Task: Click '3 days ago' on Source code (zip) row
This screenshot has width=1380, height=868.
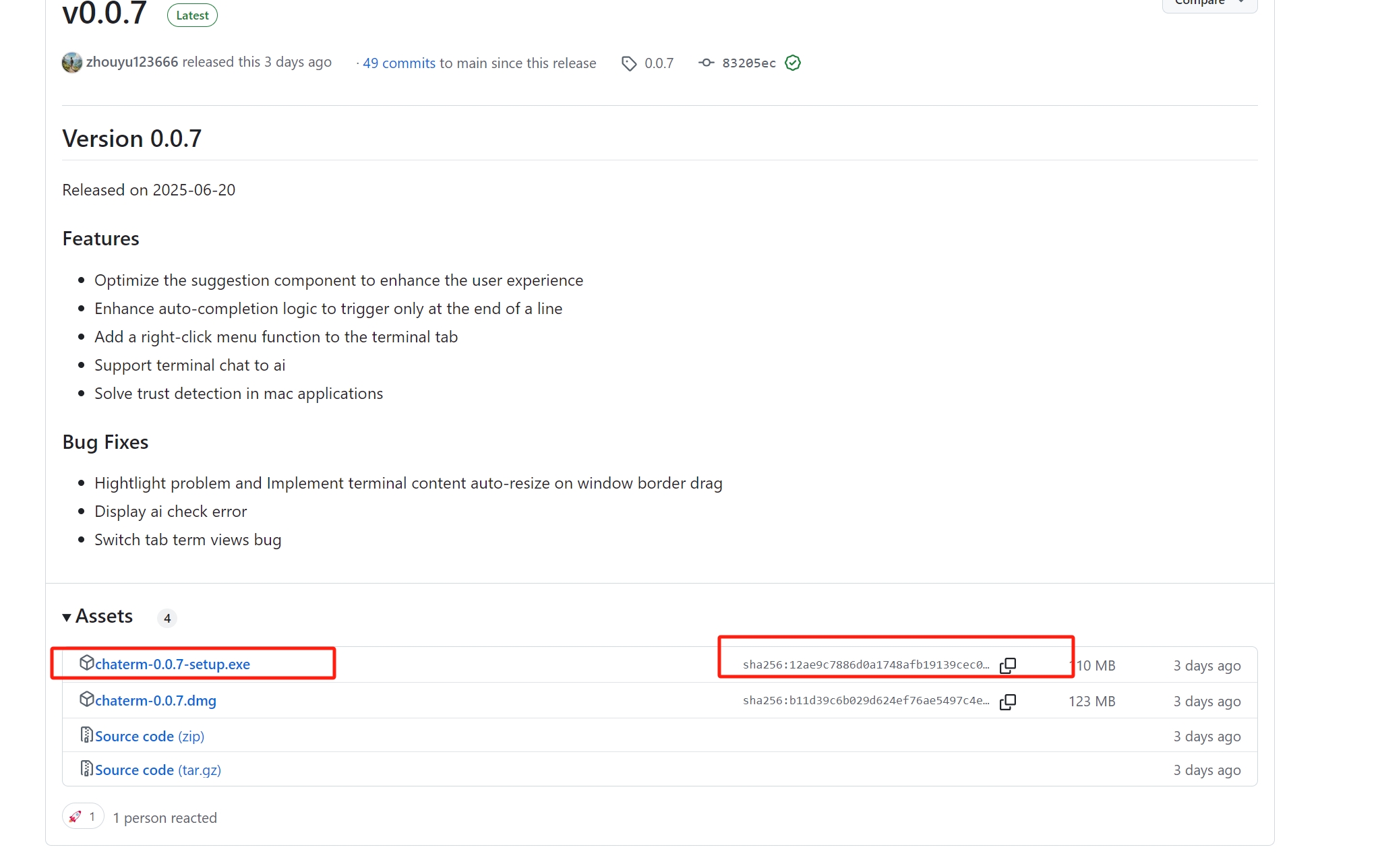Action: pos(1207,737)
